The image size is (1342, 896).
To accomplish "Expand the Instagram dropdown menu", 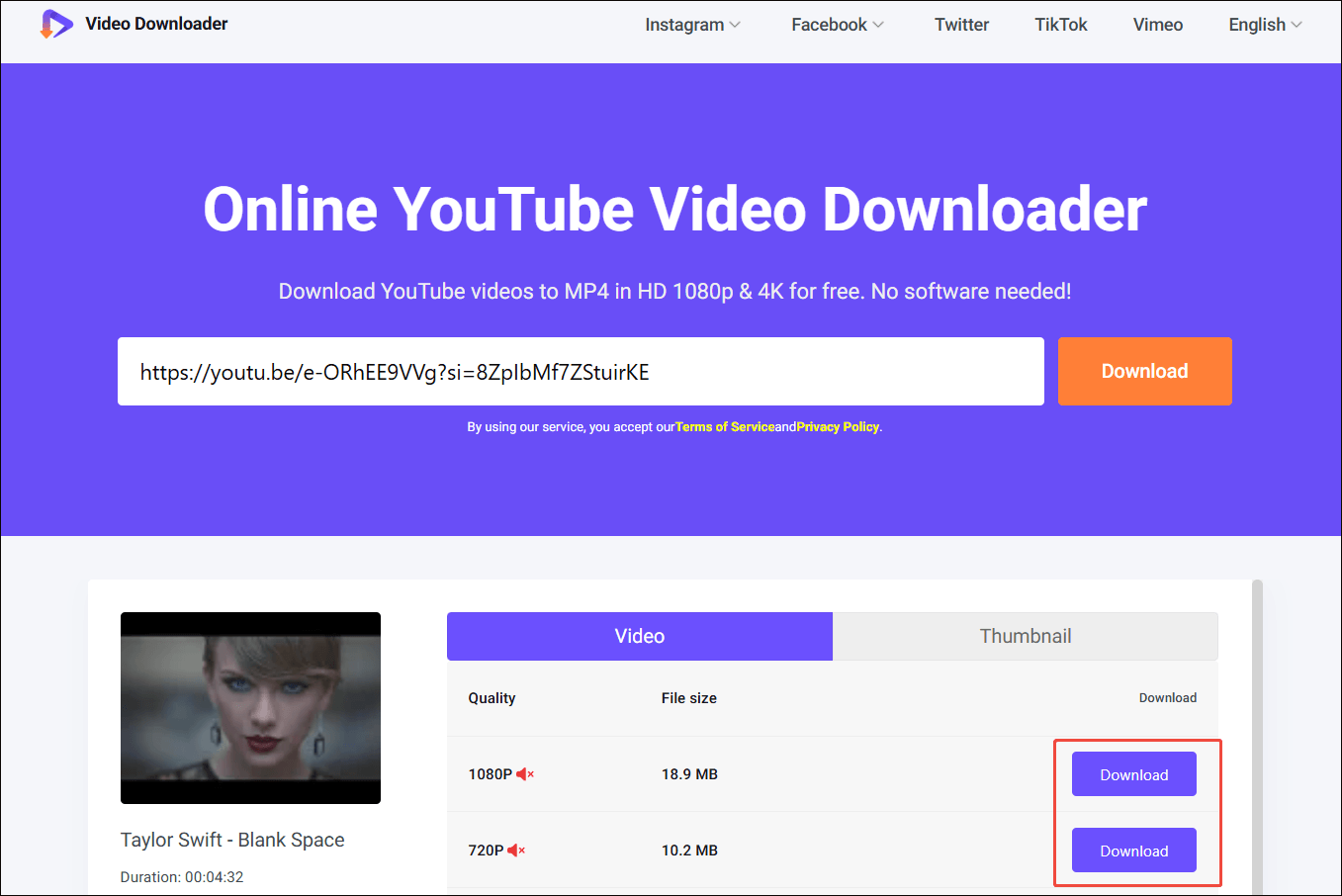I will pos(692,25).
